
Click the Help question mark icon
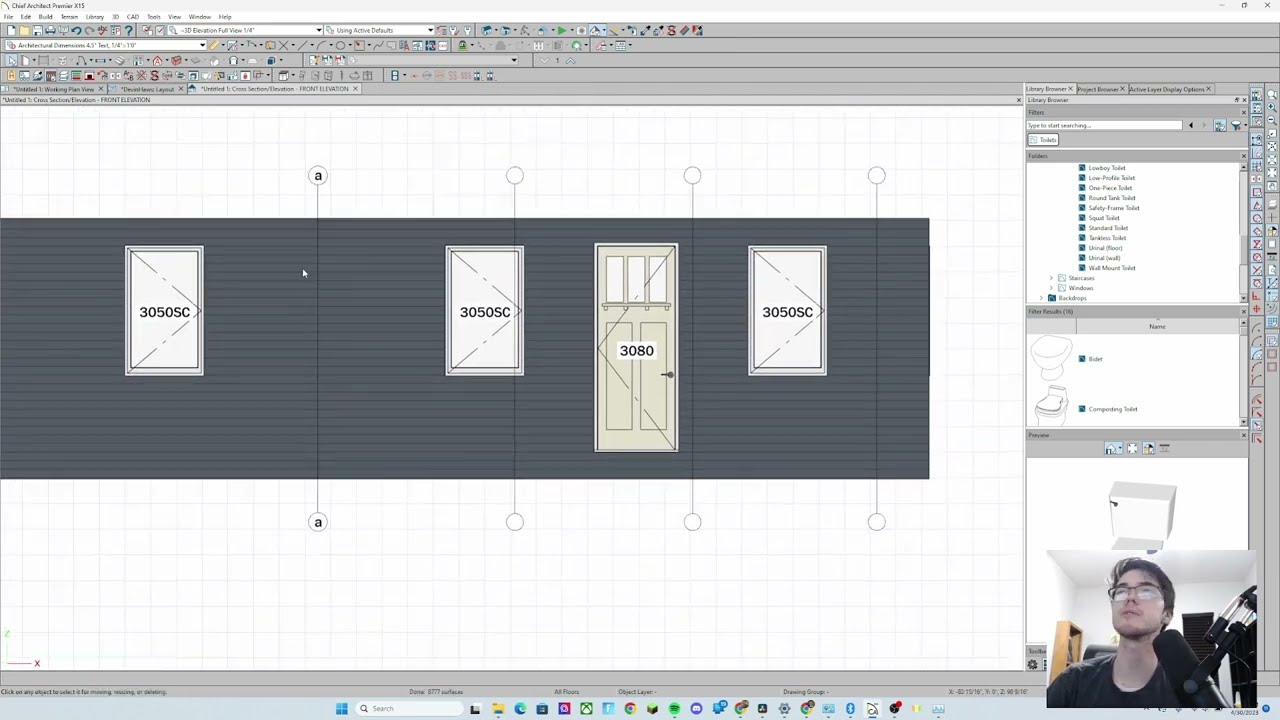pyautogui.click(x=128, y=30)
